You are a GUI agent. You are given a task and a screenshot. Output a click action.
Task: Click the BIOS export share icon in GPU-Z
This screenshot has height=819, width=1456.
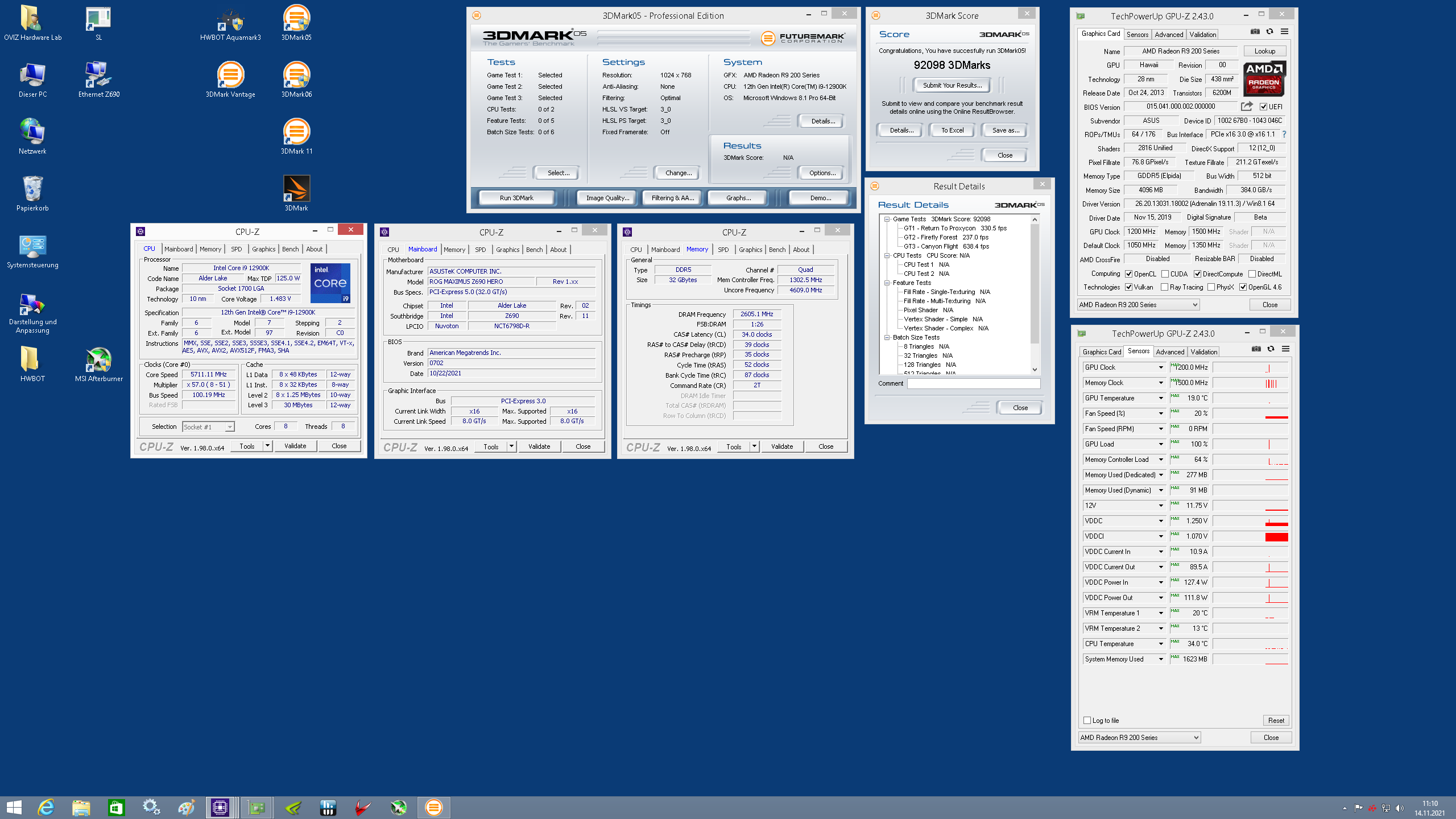click(1247, 106)
